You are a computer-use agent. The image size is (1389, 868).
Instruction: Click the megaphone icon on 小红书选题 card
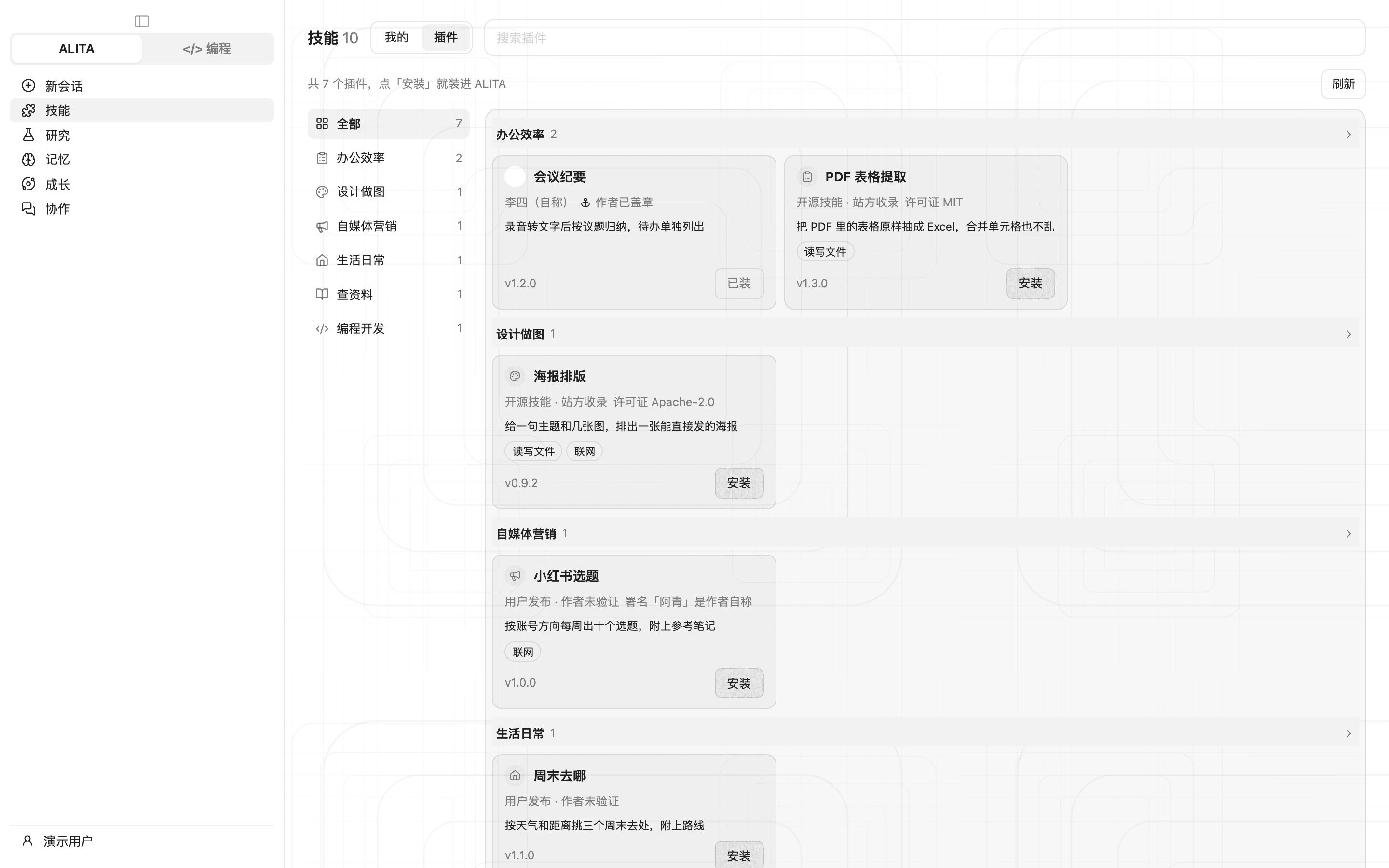[x=515, y=576]
